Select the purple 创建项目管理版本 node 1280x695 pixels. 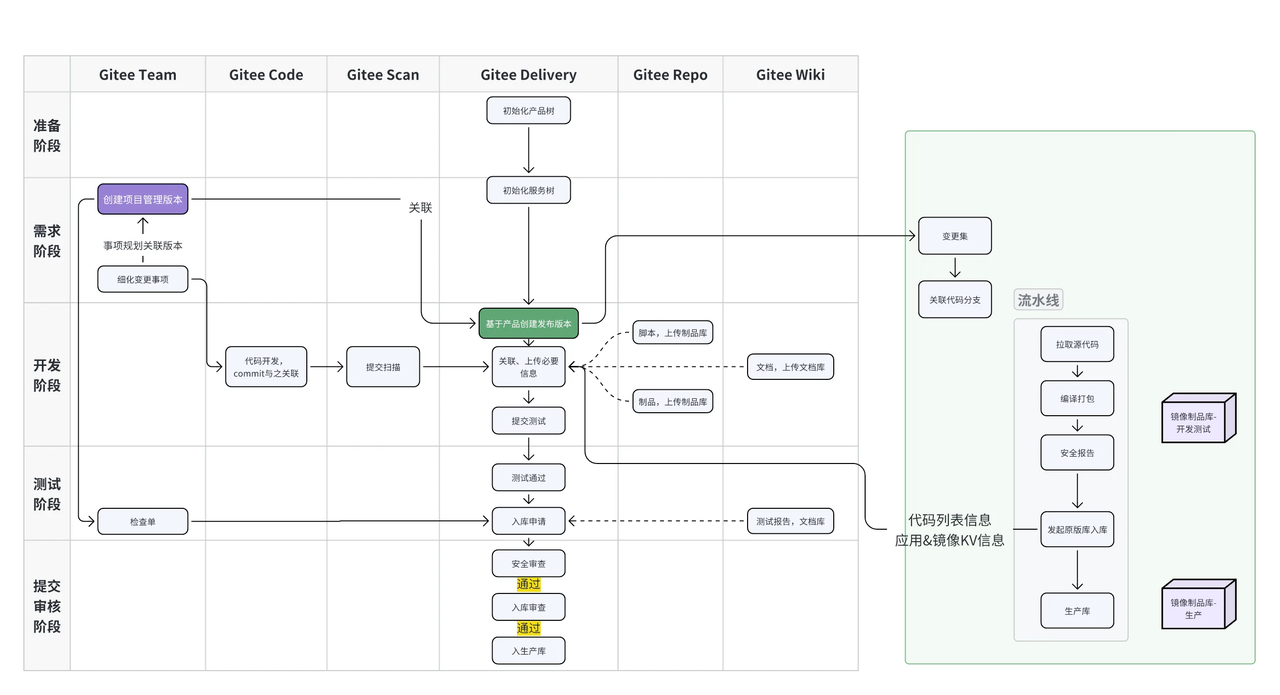click(143, 199)
